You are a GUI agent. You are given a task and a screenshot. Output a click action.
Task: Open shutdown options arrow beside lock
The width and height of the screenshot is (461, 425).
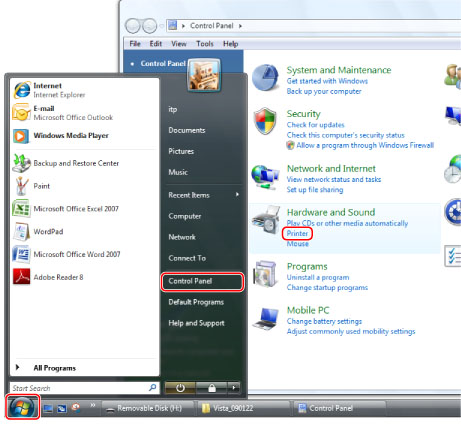[234, 388]
